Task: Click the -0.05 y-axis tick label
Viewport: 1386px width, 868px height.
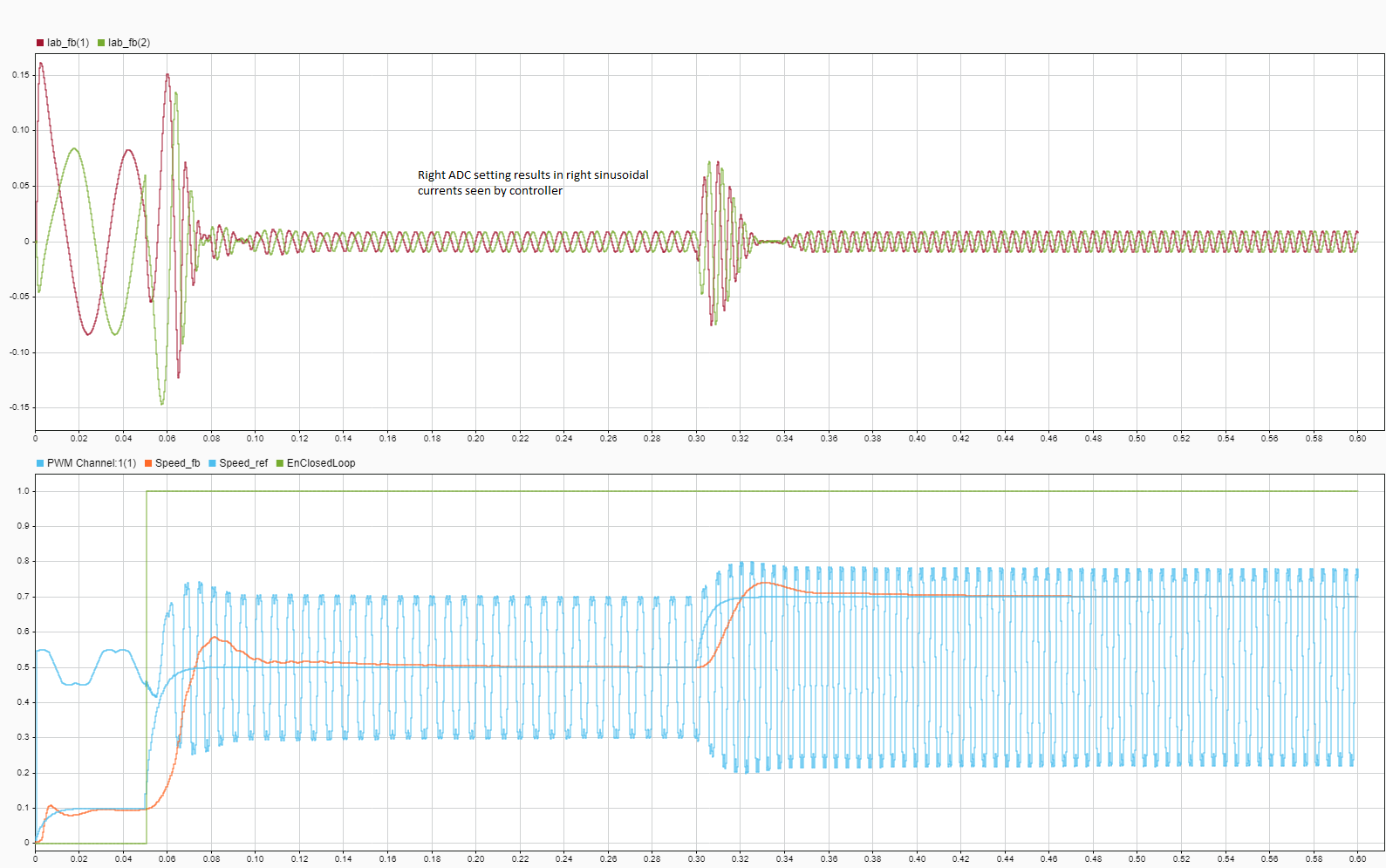Action: [x=19, y=297]
